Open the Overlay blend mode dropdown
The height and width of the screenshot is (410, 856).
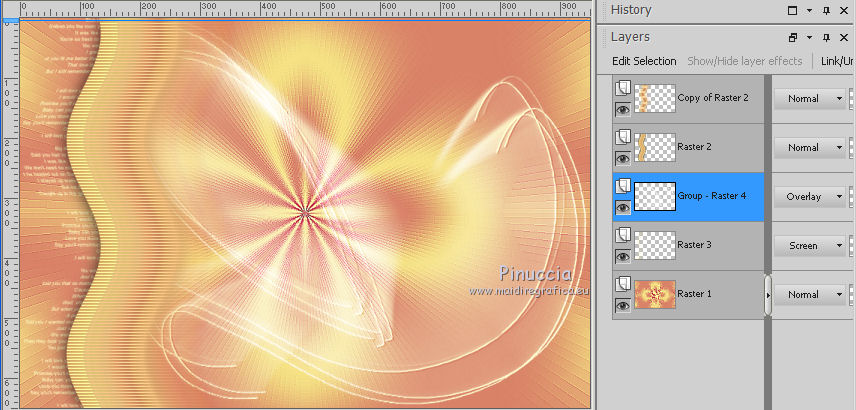tap(810, 197)
